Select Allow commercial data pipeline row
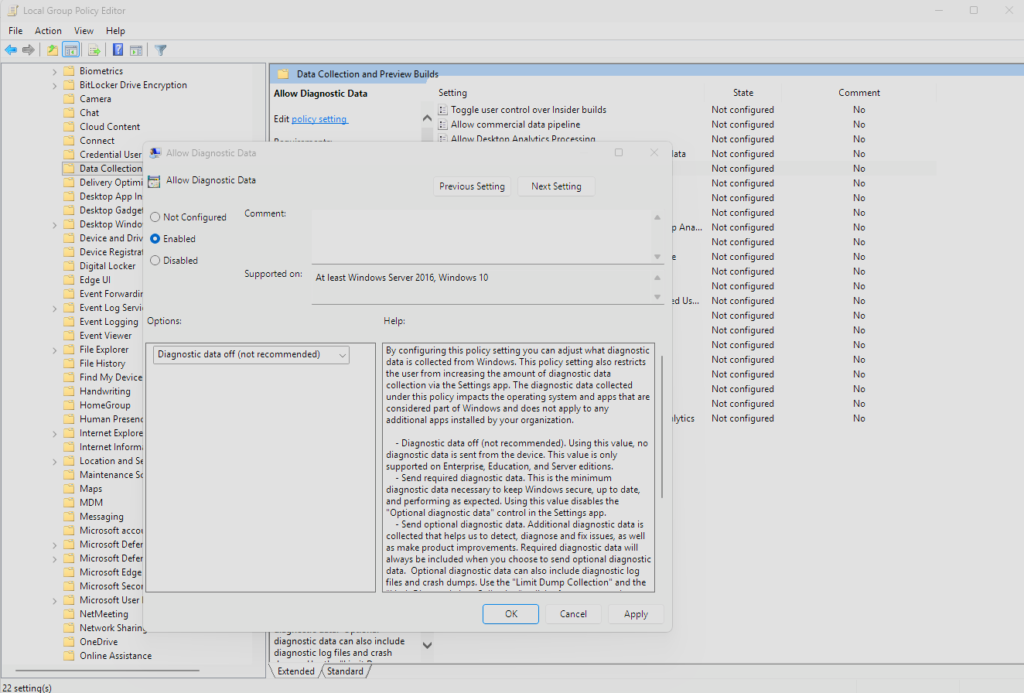Viewport: 1024px width, 693px height. click(515, 124)
